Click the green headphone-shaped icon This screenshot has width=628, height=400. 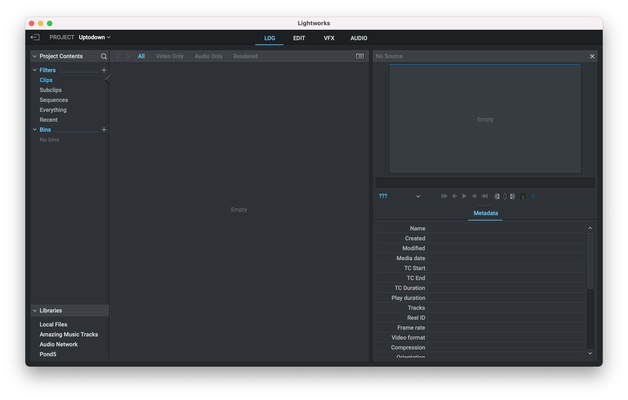523,197
